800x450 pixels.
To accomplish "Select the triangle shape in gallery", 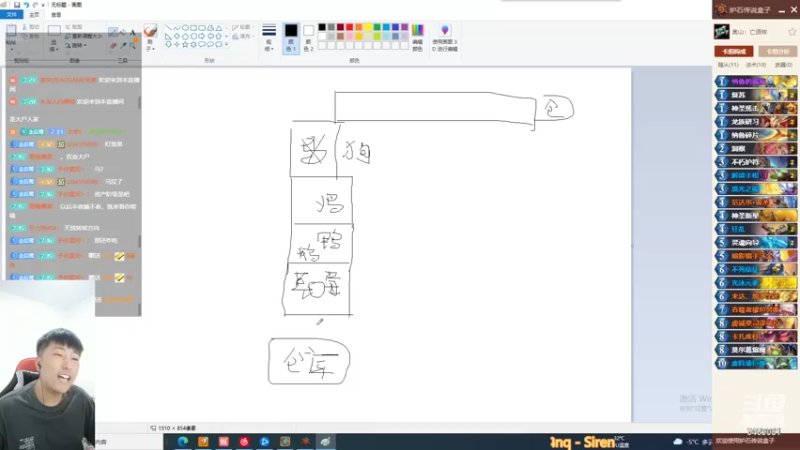I will tap(219, 28).
